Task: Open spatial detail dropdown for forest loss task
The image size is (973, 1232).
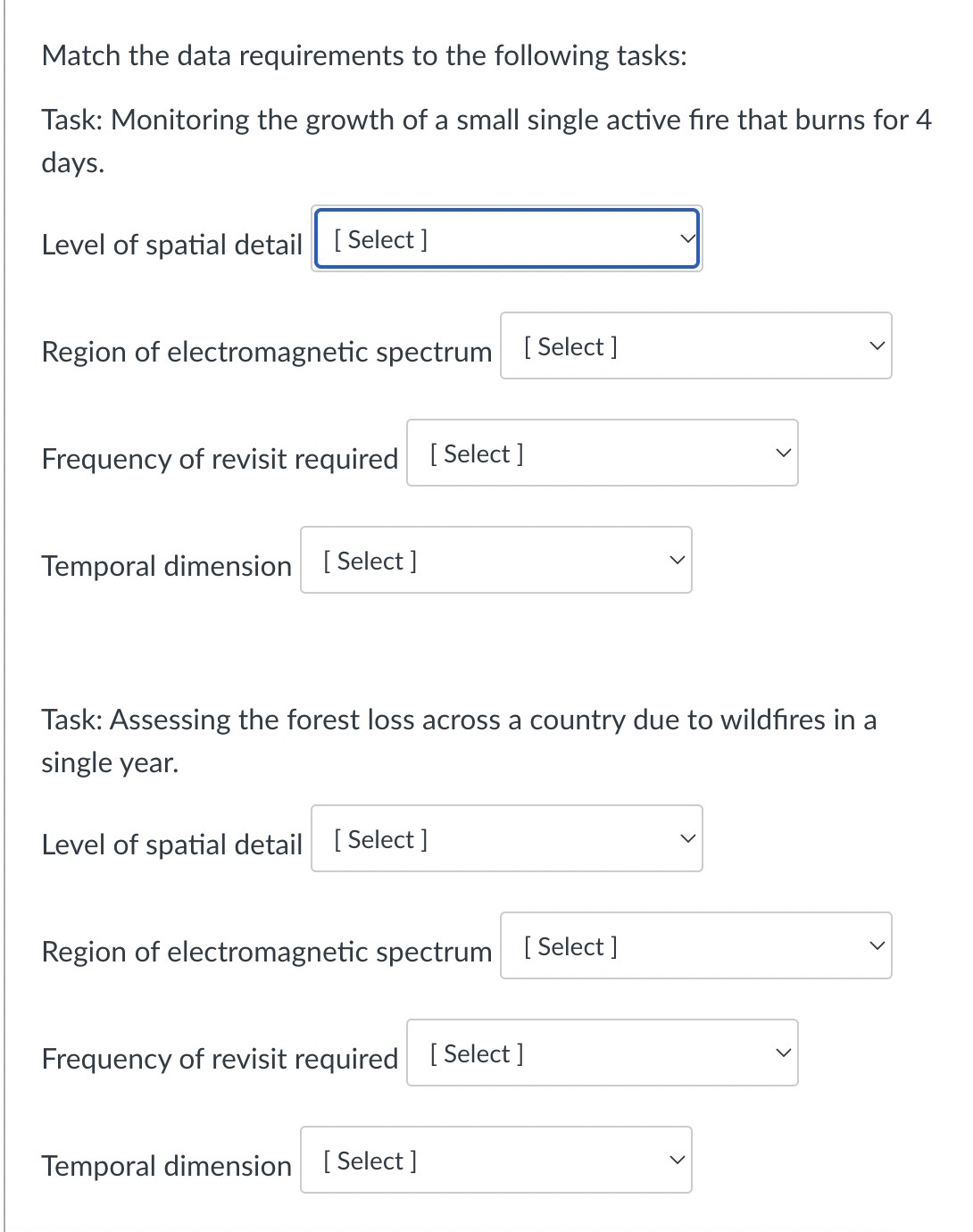Action: (x=506, y=838)
